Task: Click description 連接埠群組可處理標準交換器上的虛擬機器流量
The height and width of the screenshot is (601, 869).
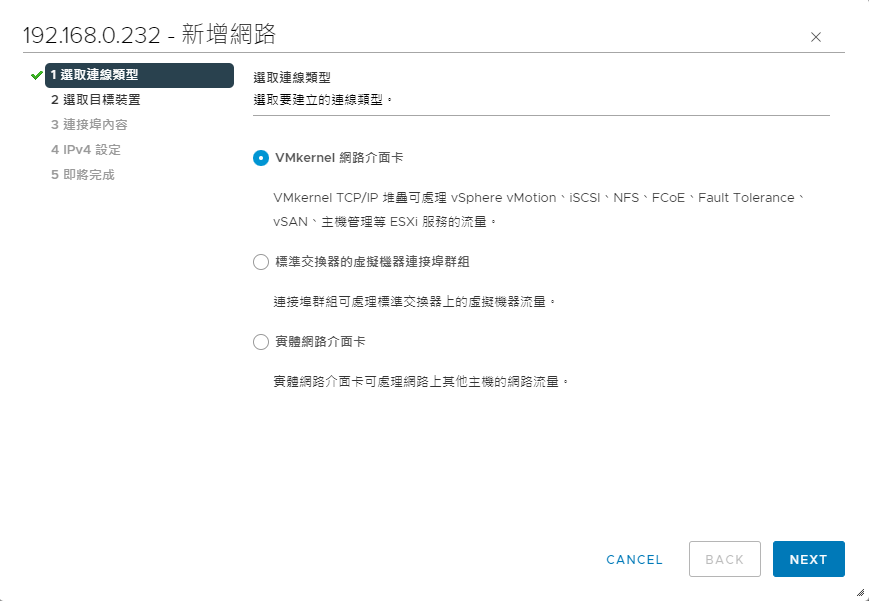Action: click(415, 302)
